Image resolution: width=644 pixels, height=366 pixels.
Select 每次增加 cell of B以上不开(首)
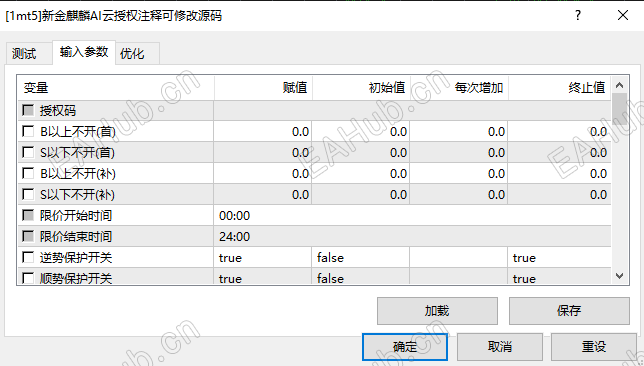[459, 131]
